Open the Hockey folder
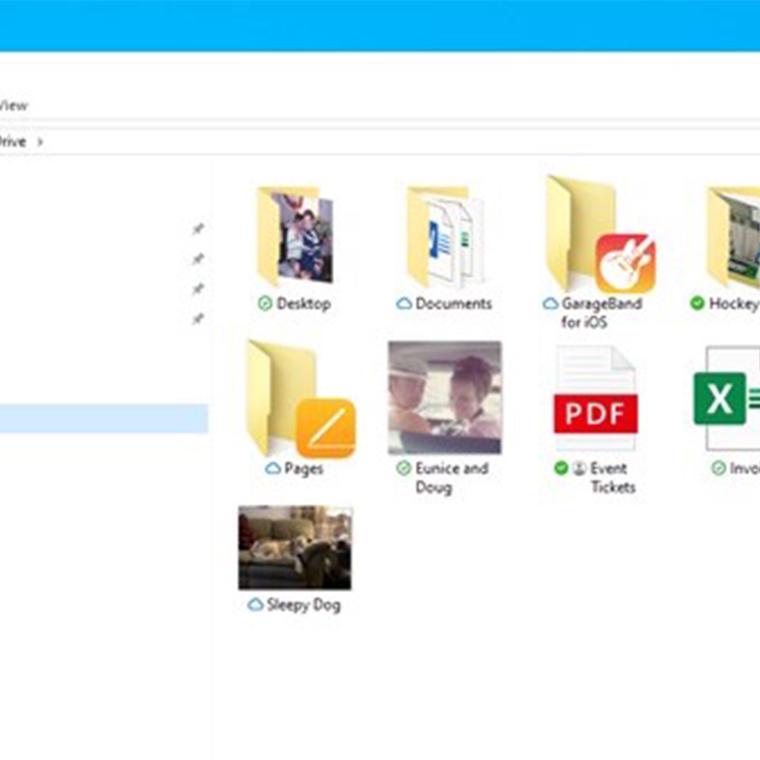760x760 pixels. [x=734, y=238]
